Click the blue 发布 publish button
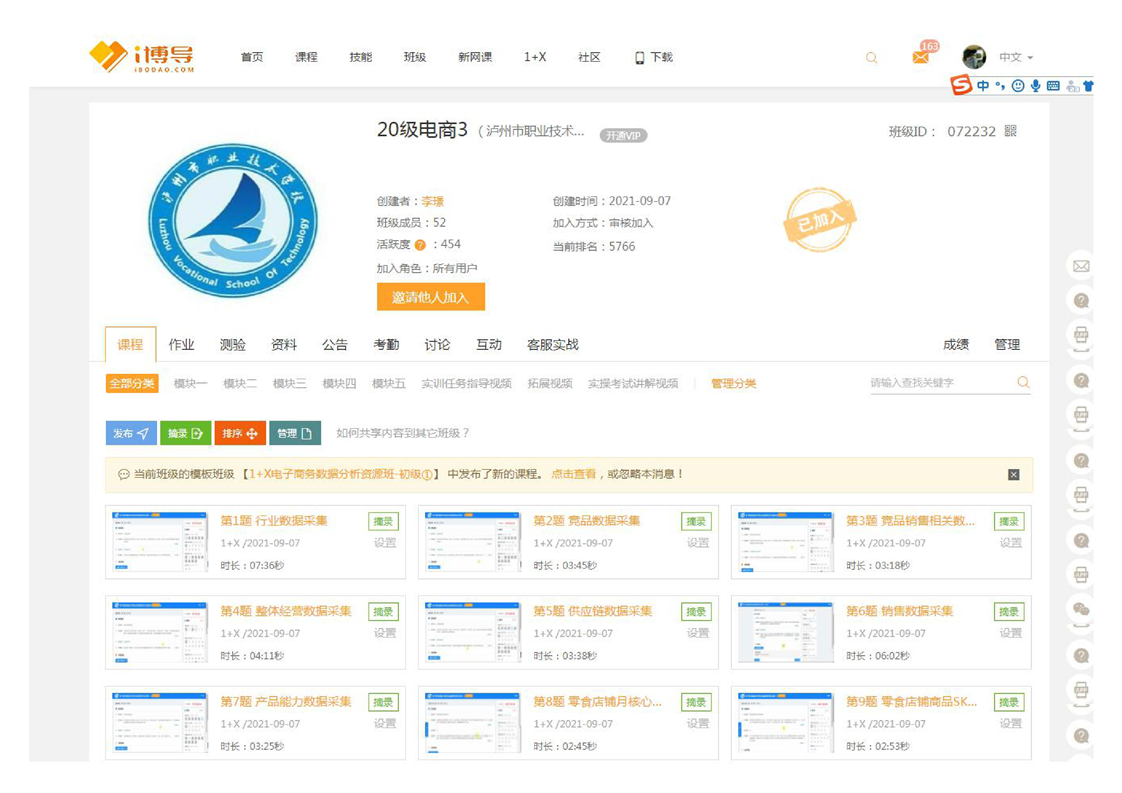The image size is (1122, 793). pyautogui.click(x=131, y=433)
